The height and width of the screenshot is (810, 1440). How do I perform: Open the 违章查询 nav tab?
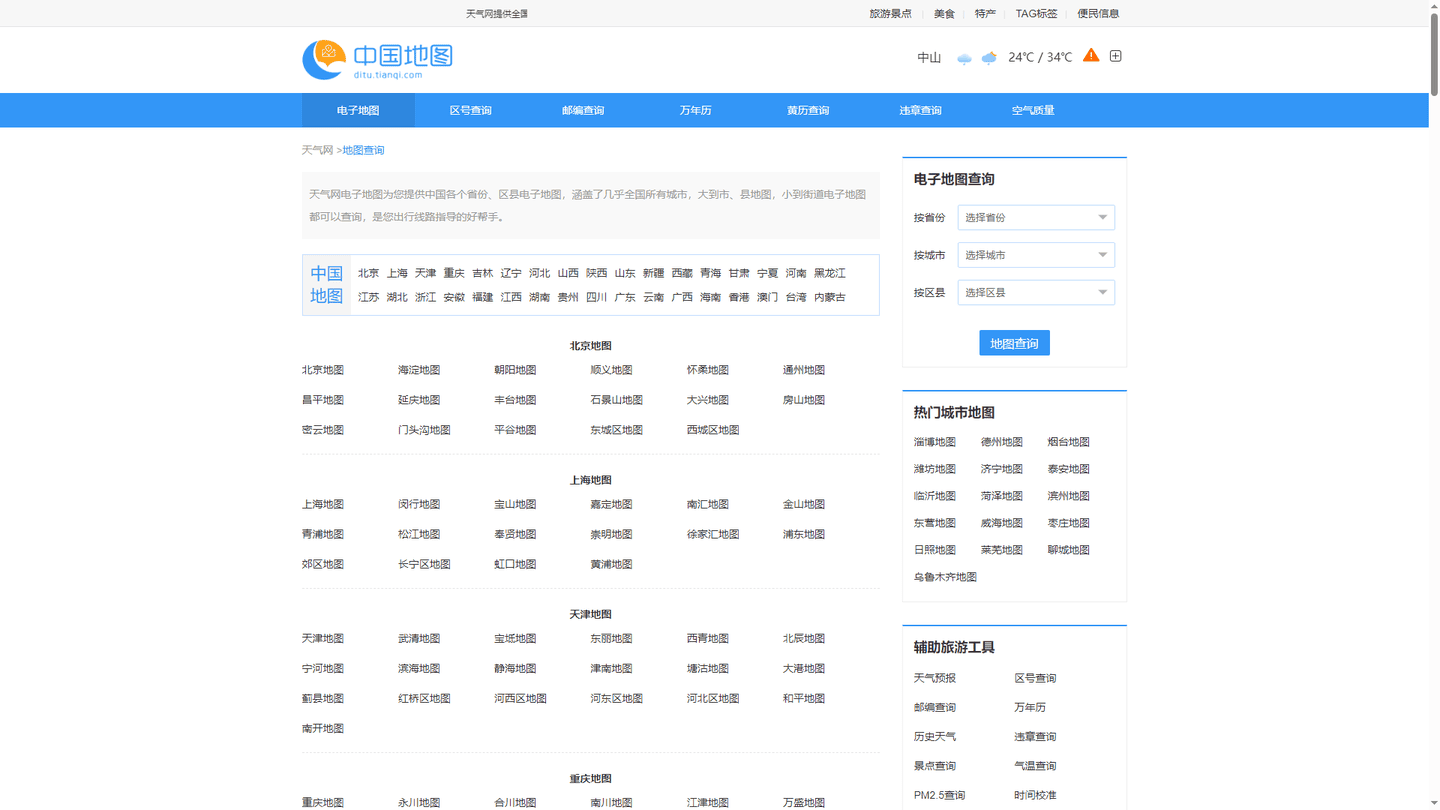(x=920, y=110)
